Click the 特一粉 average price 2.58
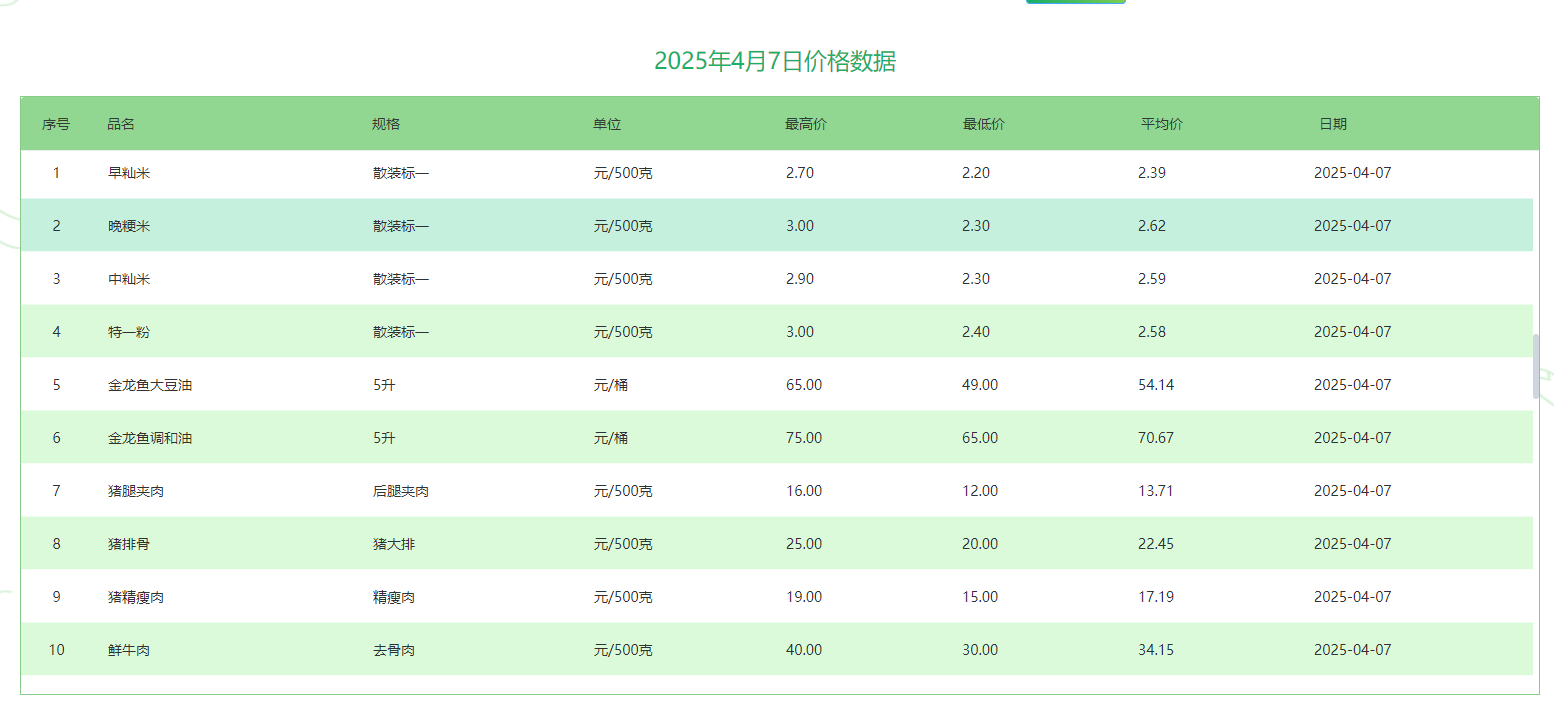 pyautogui.click(x=1152, y=332)
